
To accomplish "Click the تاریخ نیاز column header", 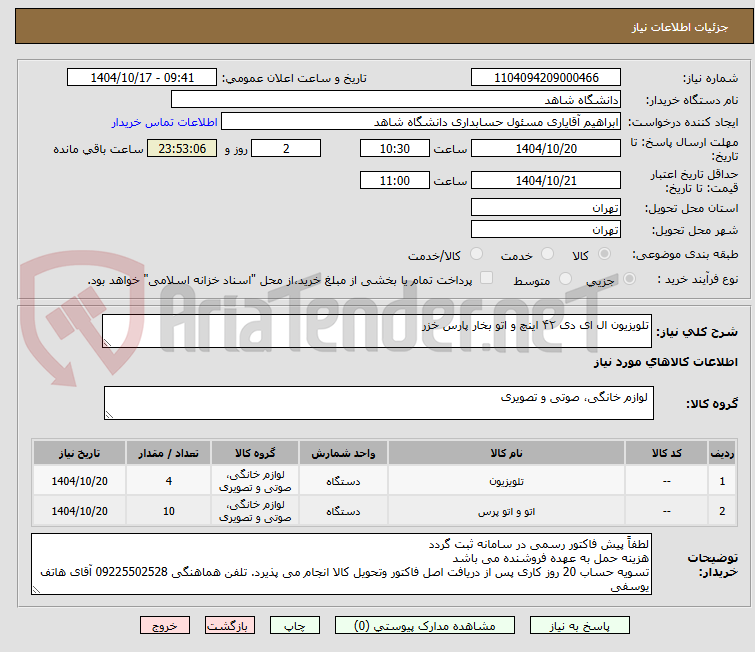I will [x=79, y=453].
